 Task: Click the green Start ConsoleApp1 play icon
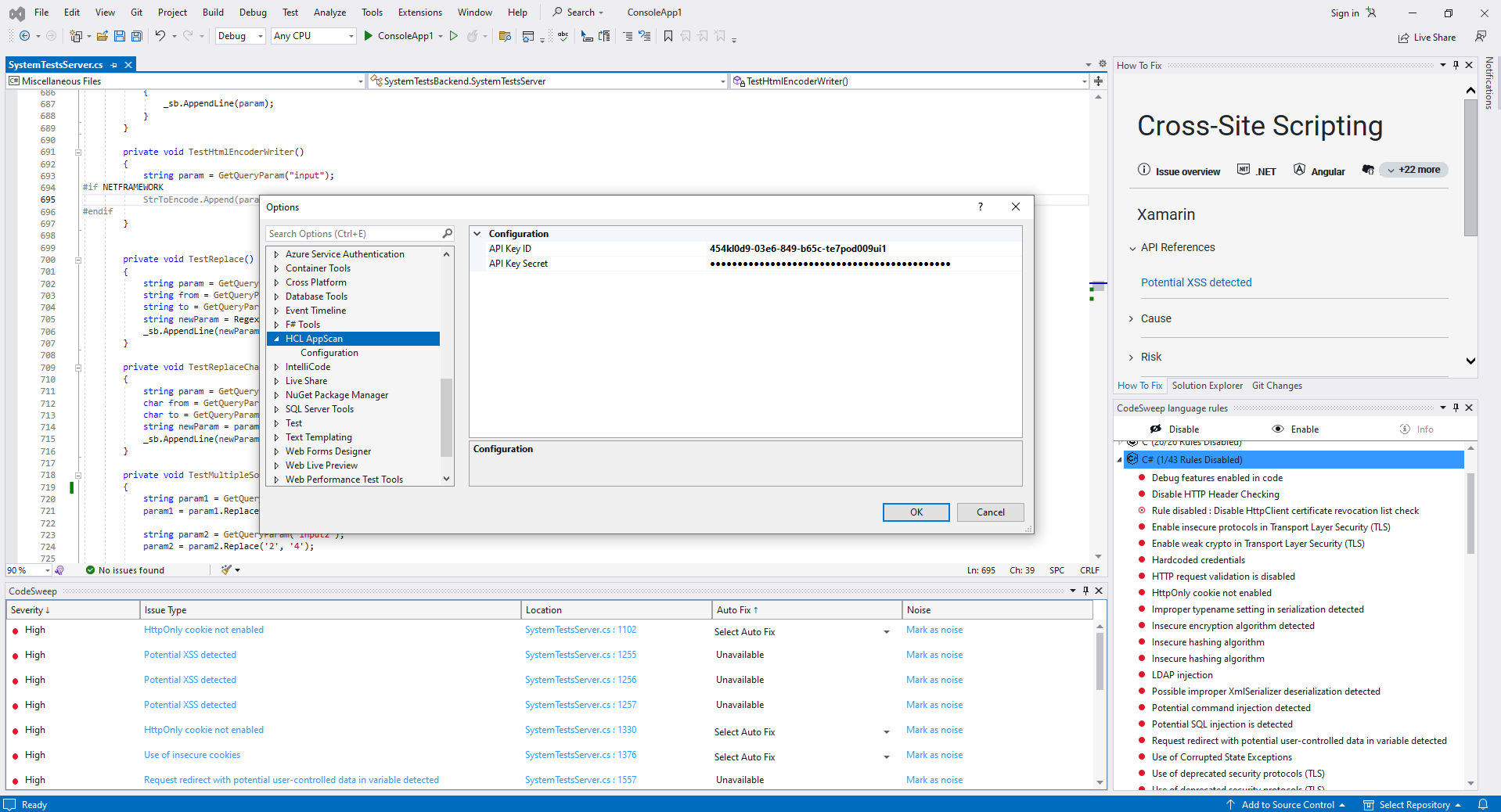(369, 36)
